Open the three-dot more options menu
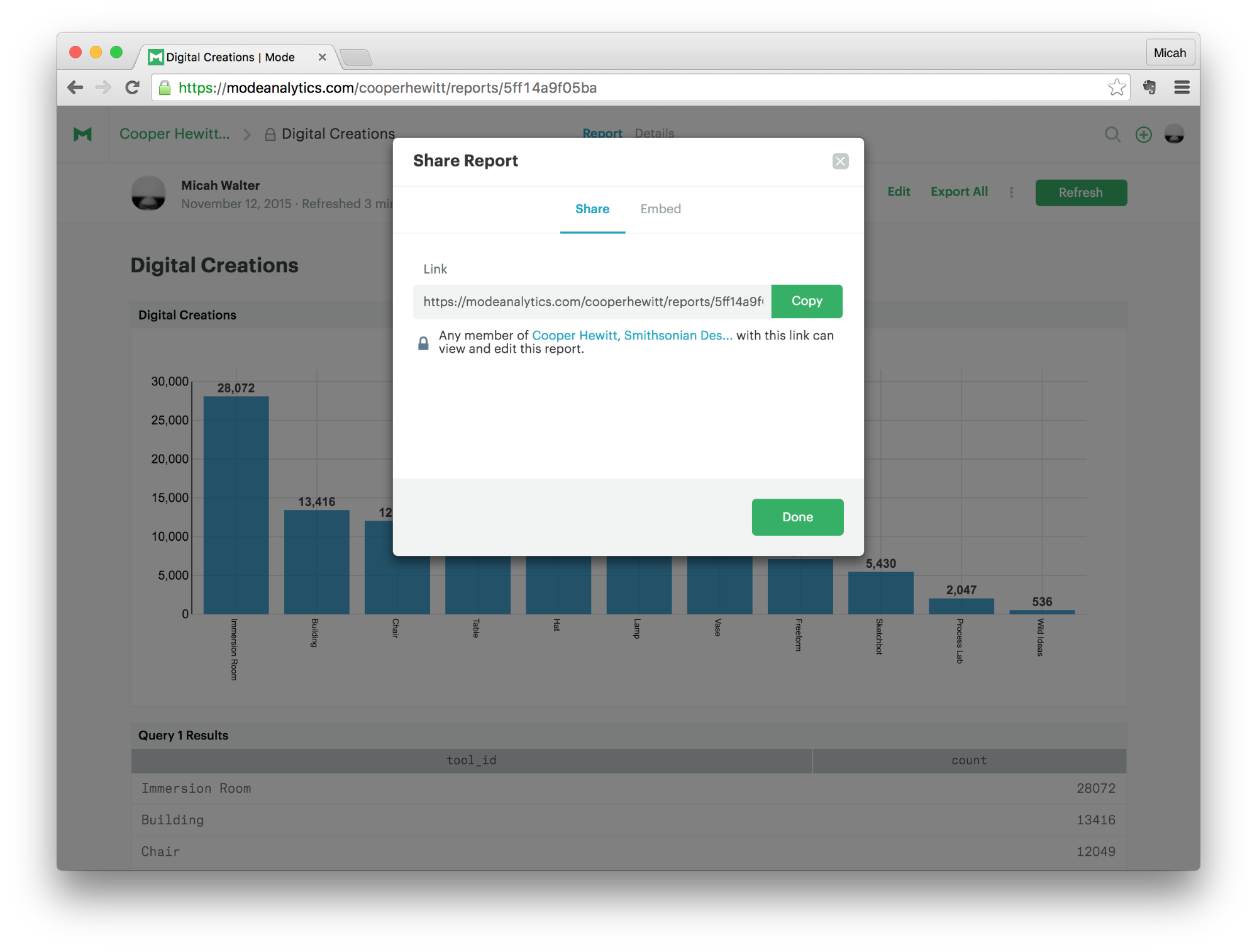Viewport: 1257px width, 952px height. [1012, 192]
